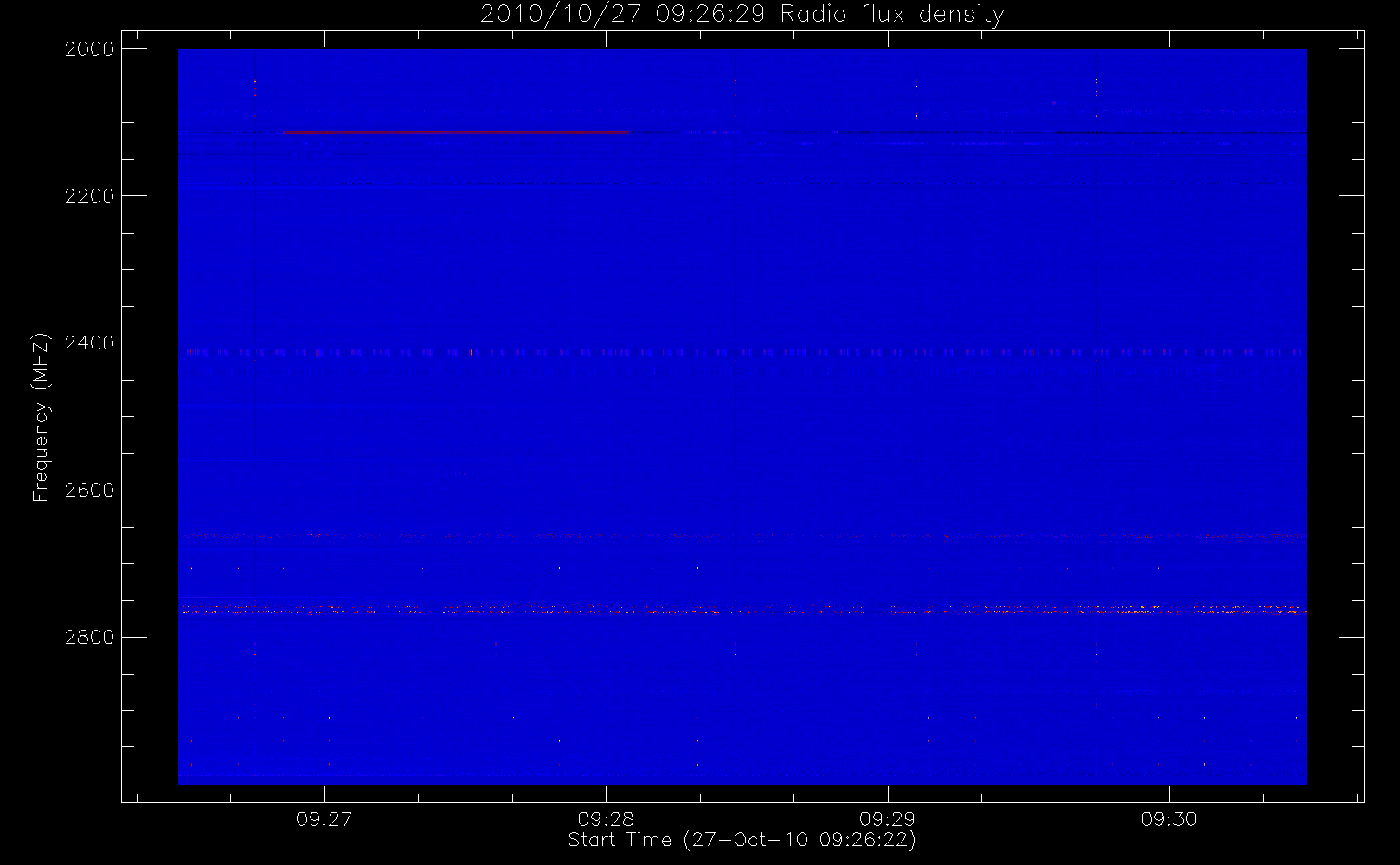Viewport: 1400px width, 865px height.
Task: Click the 09:30 time tick label
Action: click(1169, 819)
